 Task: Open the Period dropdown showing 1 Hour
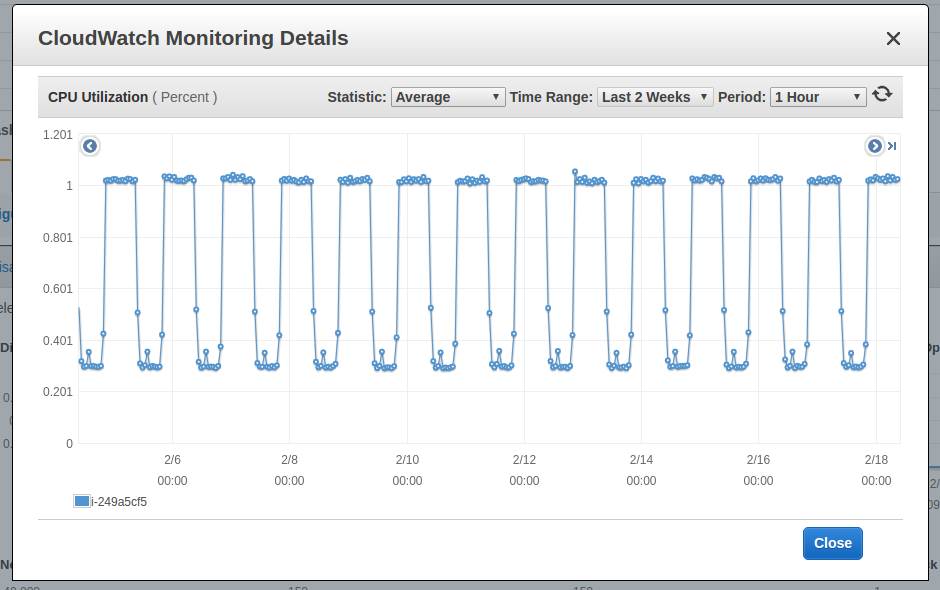click(818, 97)
